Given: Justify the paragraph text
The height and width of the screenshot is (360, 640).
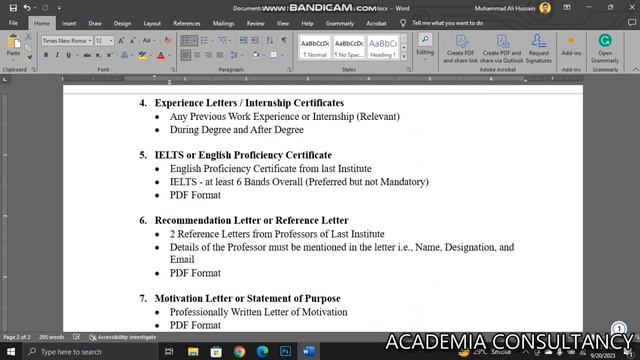Looking at the screenshot, I should click(220, 55).
